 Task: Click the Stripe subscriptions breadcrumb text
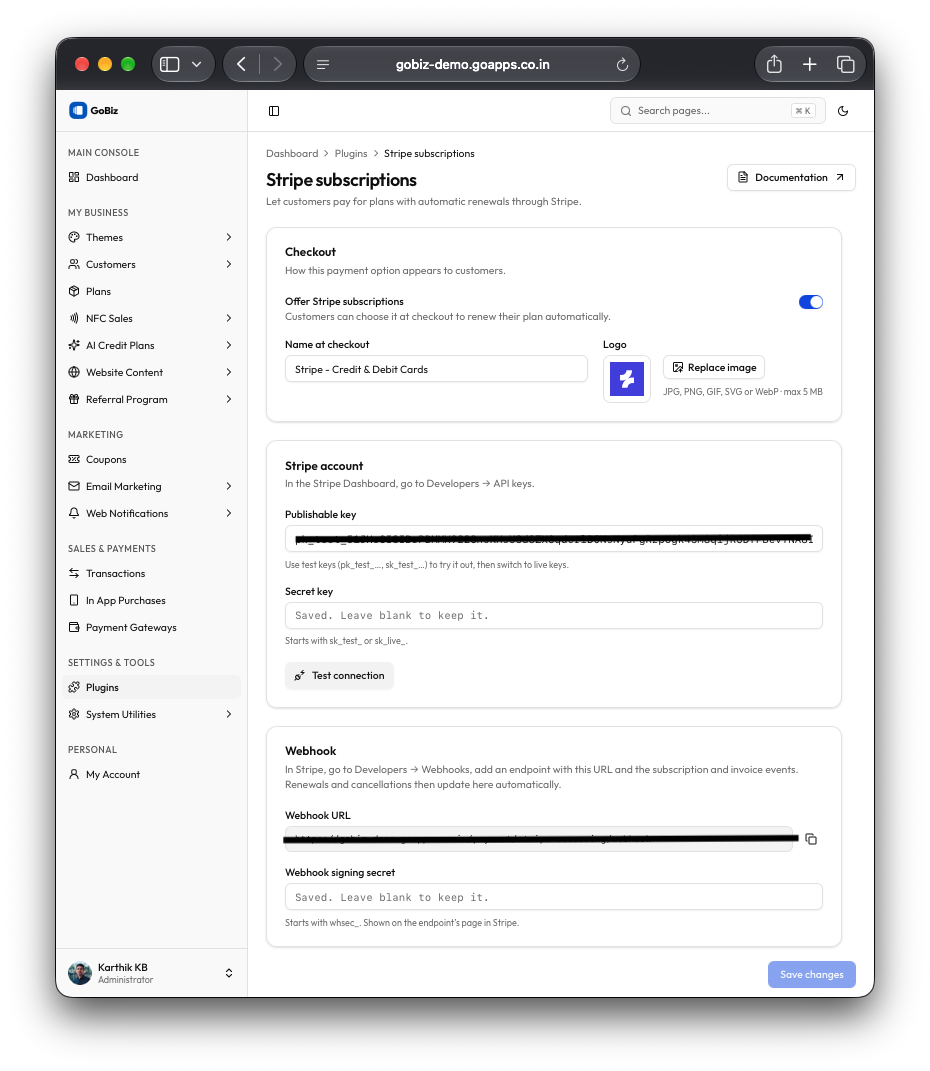tap(429, 154)
